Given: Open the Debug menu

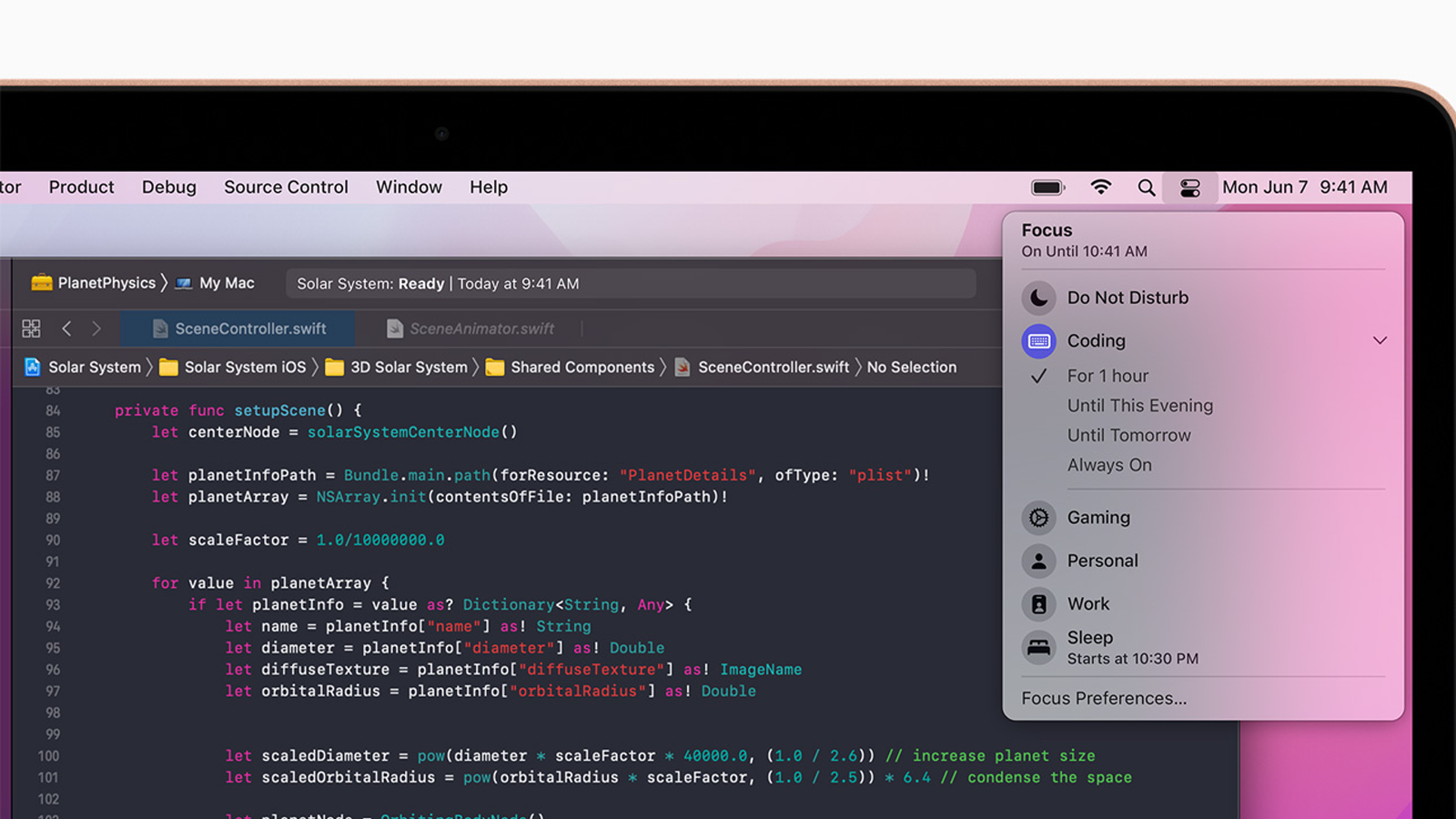Looking at the screenshot, I should tap(169, 187).
